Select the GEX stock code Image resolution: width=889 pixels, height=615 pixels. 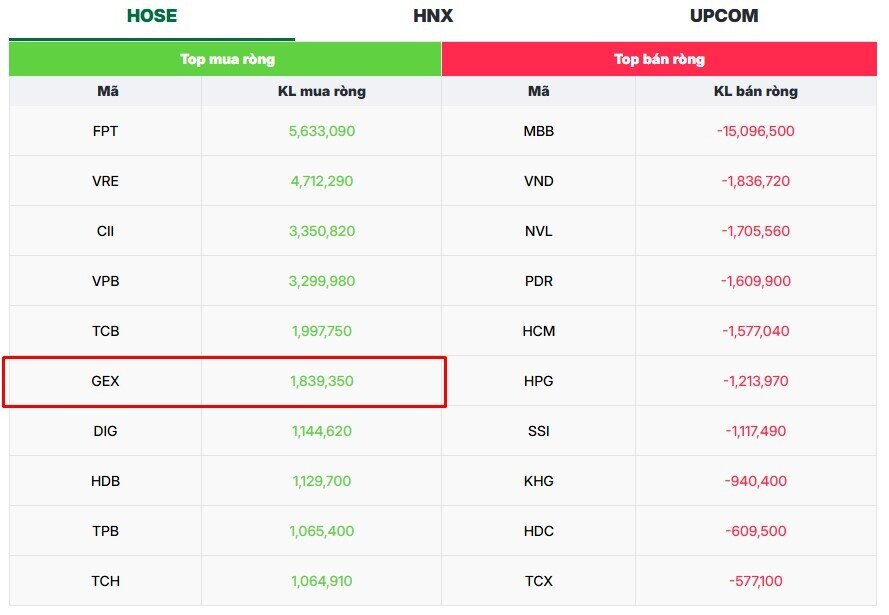click(105, 381)
